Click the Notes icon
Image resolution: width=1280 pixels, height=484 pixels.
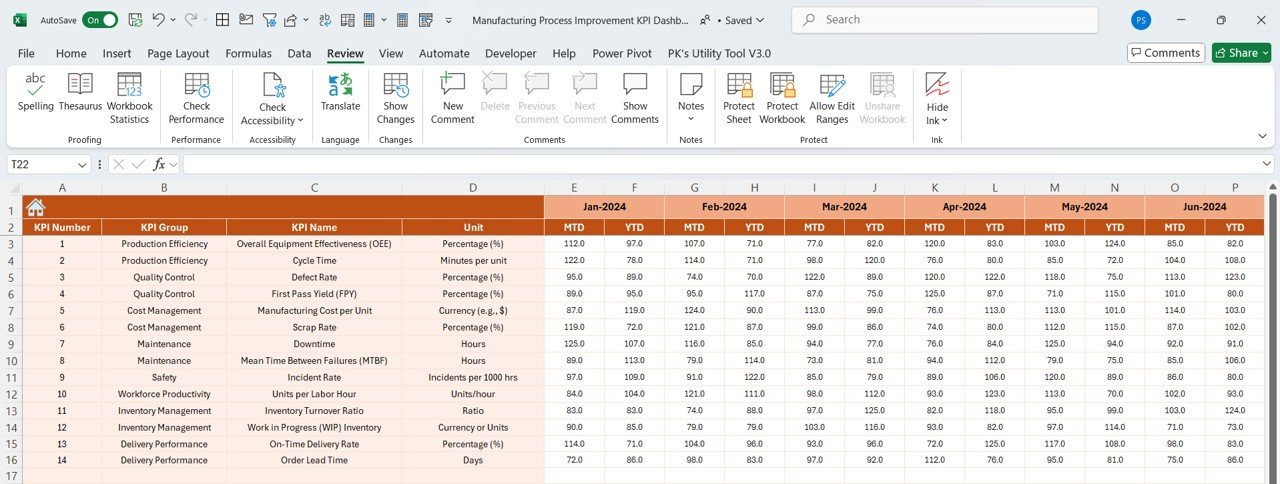[691, 84]
